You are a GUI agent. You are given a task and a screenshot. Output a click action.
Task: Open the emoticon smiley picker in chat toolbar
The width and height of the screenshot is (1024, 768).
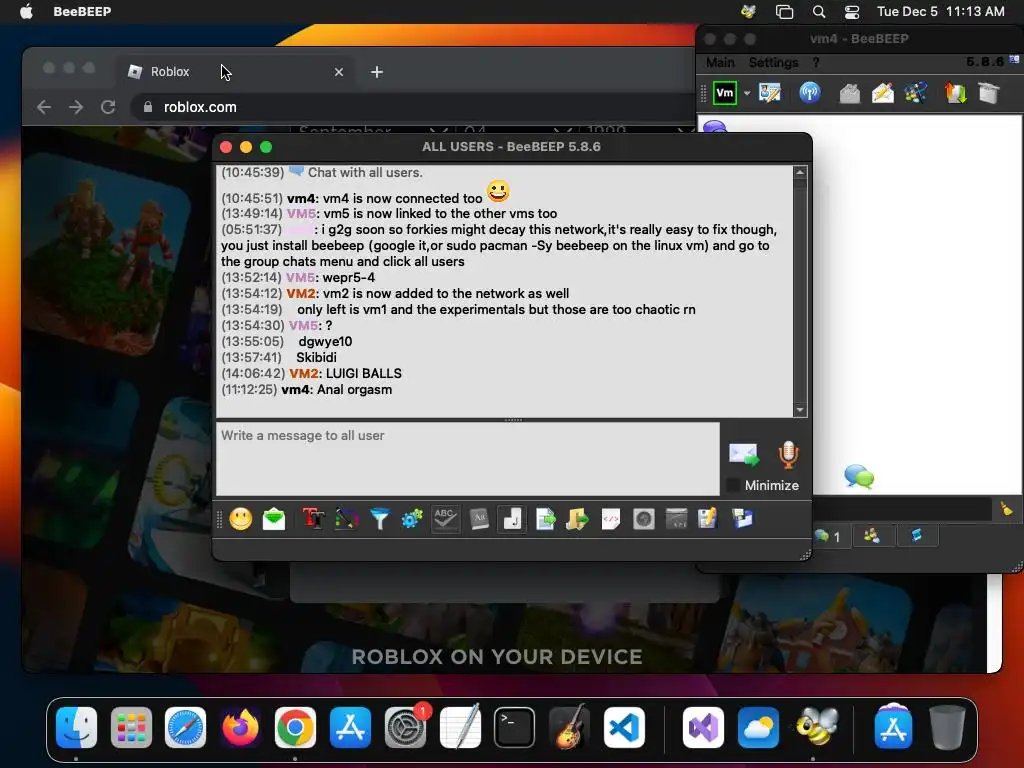pos(240,519)
